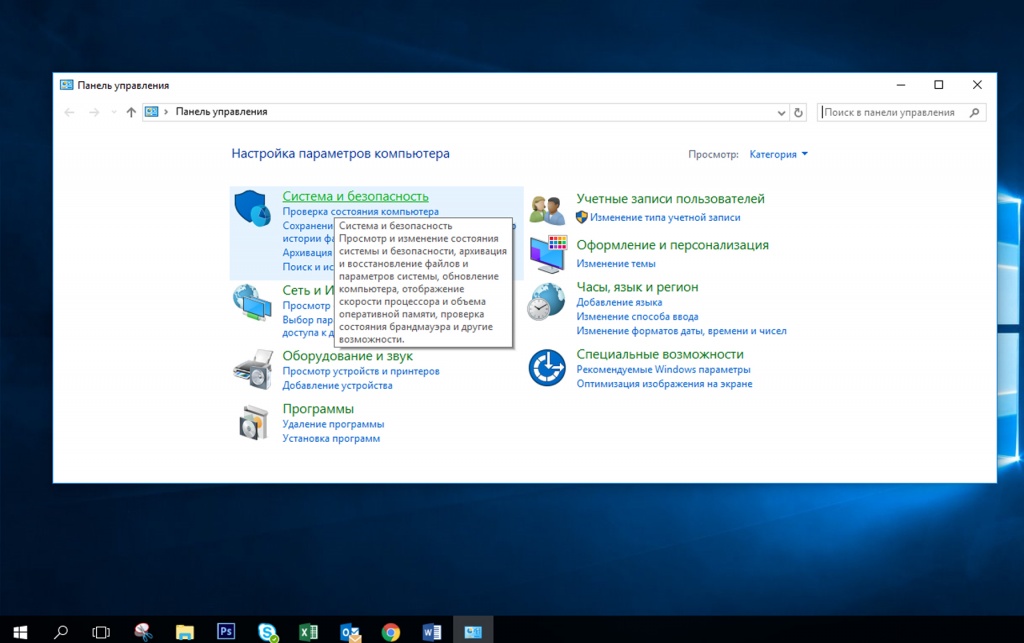Open Skype from the taskbar
The image size is (1024, 643).
(267, 631)
